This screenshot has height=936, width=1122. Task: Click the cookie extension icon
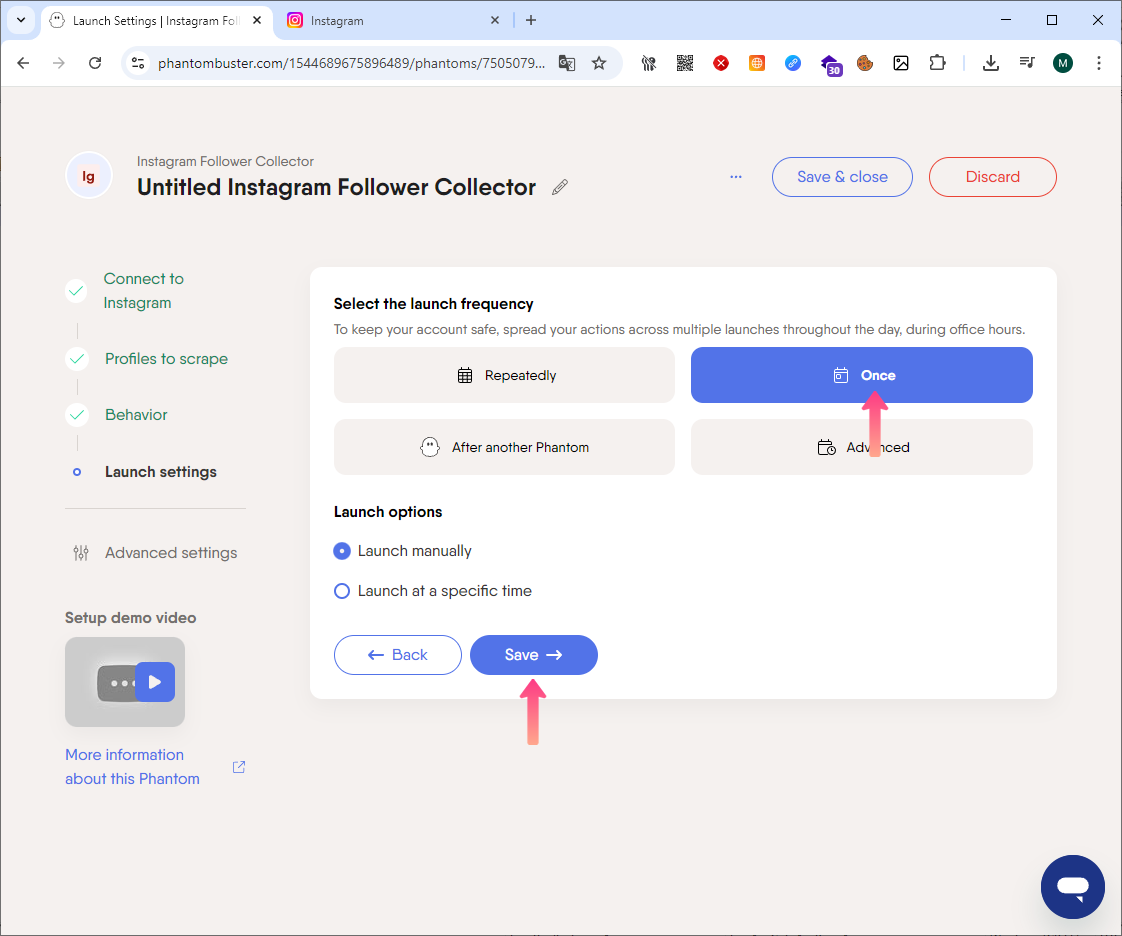coord(865,63)
